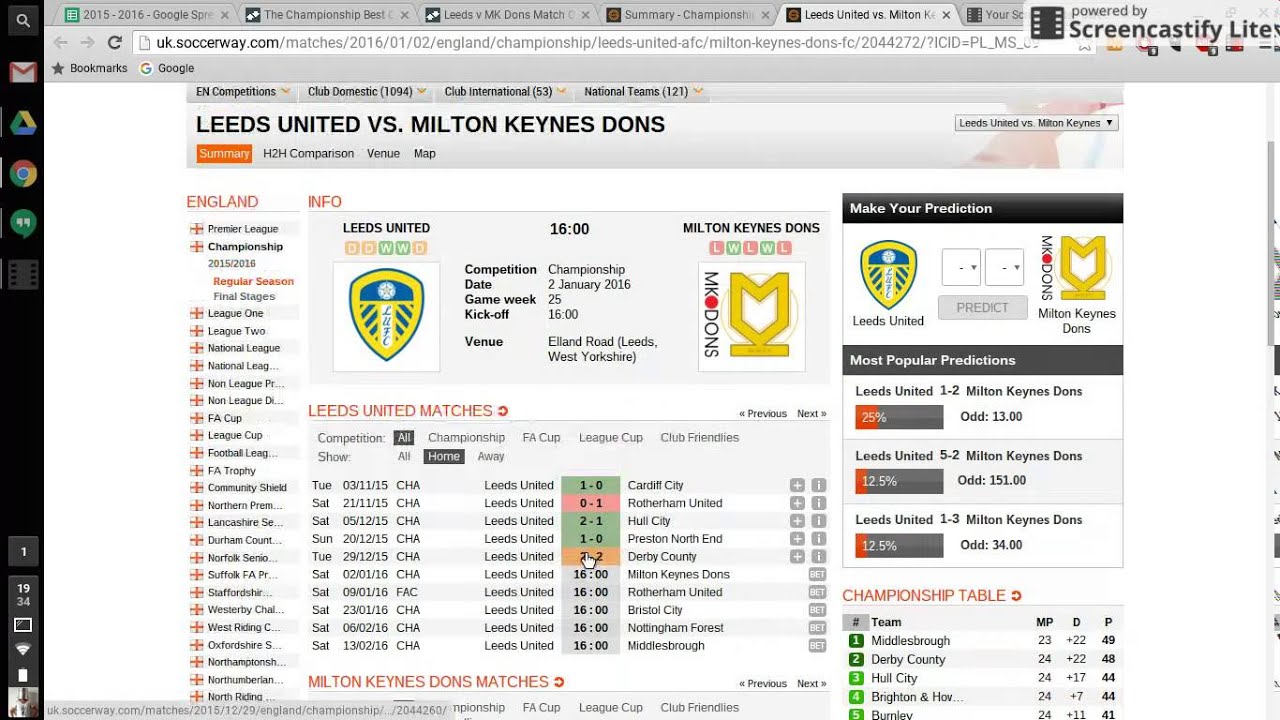Open Google Drive from the shelf
This screenshot has height=720, width=1280.
tap(23, 123)
